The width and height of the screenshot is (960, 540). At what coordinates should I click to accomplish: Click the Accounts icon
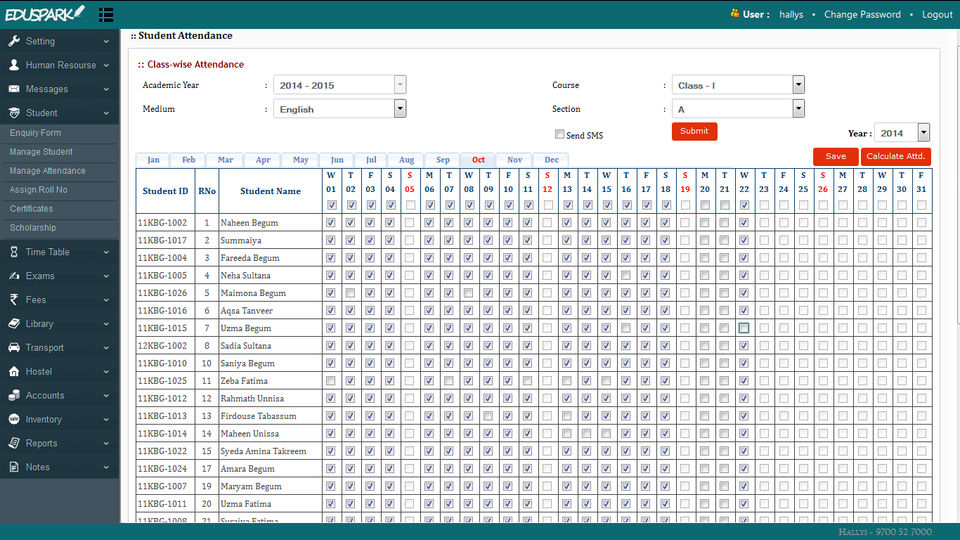coord(14,395)
